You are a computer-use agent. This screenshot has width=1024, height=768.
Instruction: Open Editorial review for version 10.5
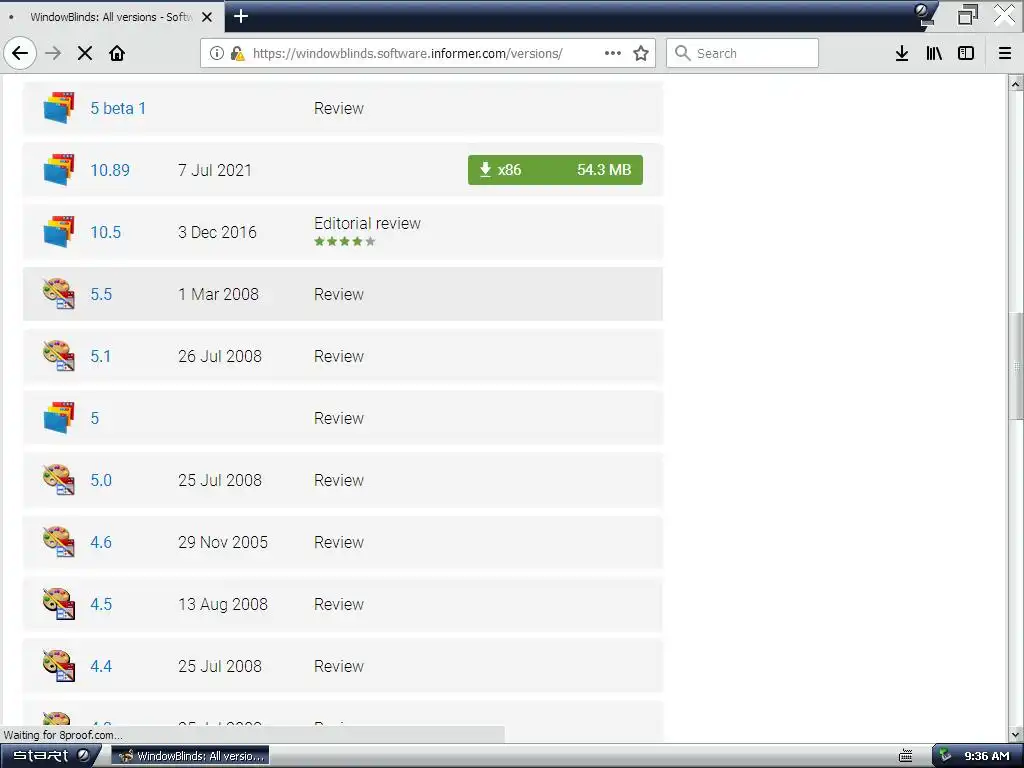click(x=368, y=223)
